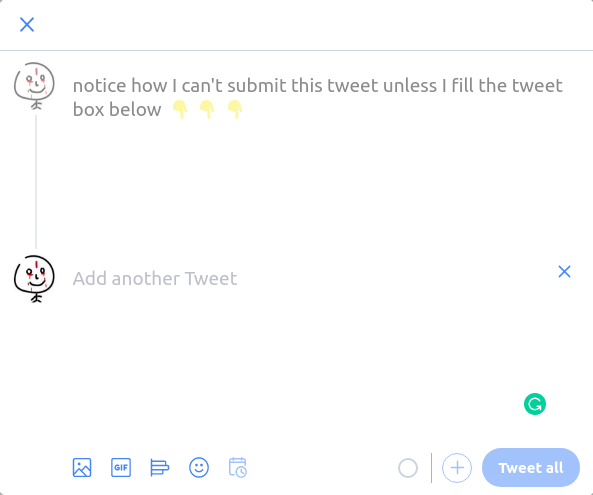
Task: Add an image to the tweet
Action: click(82, 468)
